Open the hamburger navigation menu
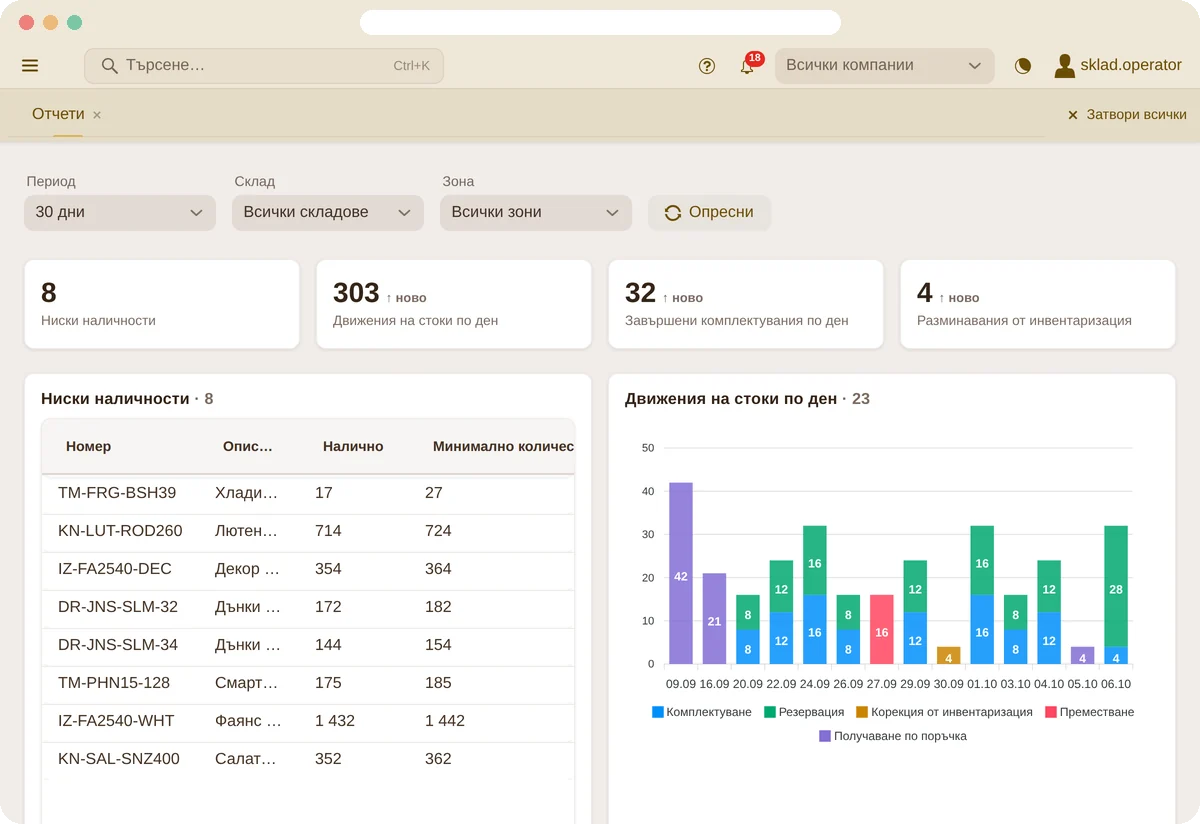 (30, 66)
